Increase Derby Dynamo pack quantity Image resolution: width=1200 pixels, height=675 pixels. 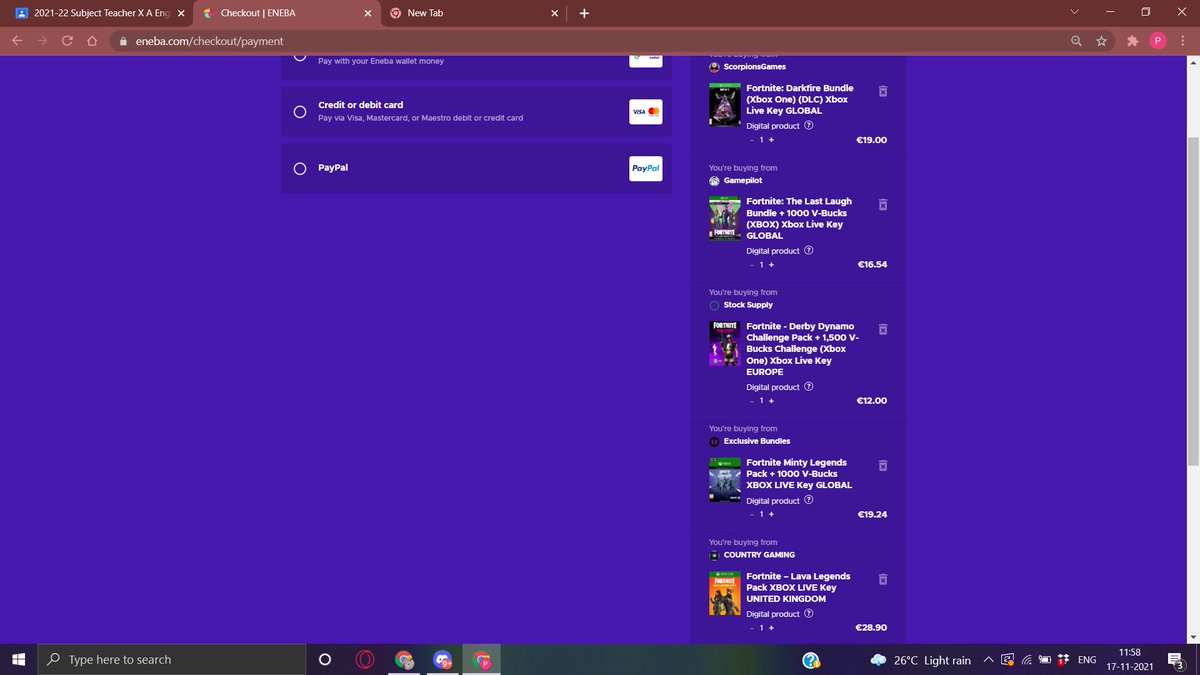(x=771, y=401)
